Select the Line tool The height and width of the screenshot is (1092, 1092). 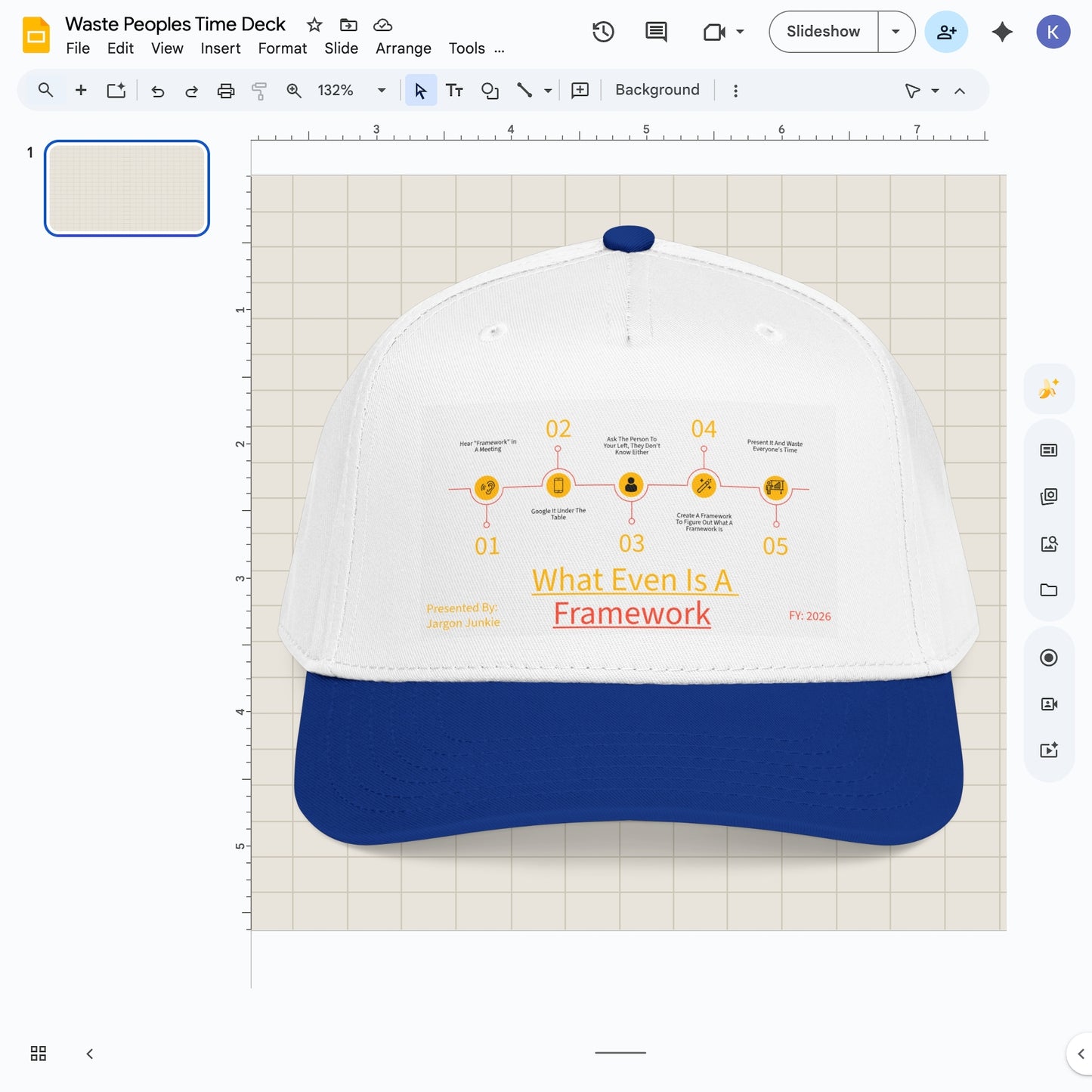tap(524, 90)
